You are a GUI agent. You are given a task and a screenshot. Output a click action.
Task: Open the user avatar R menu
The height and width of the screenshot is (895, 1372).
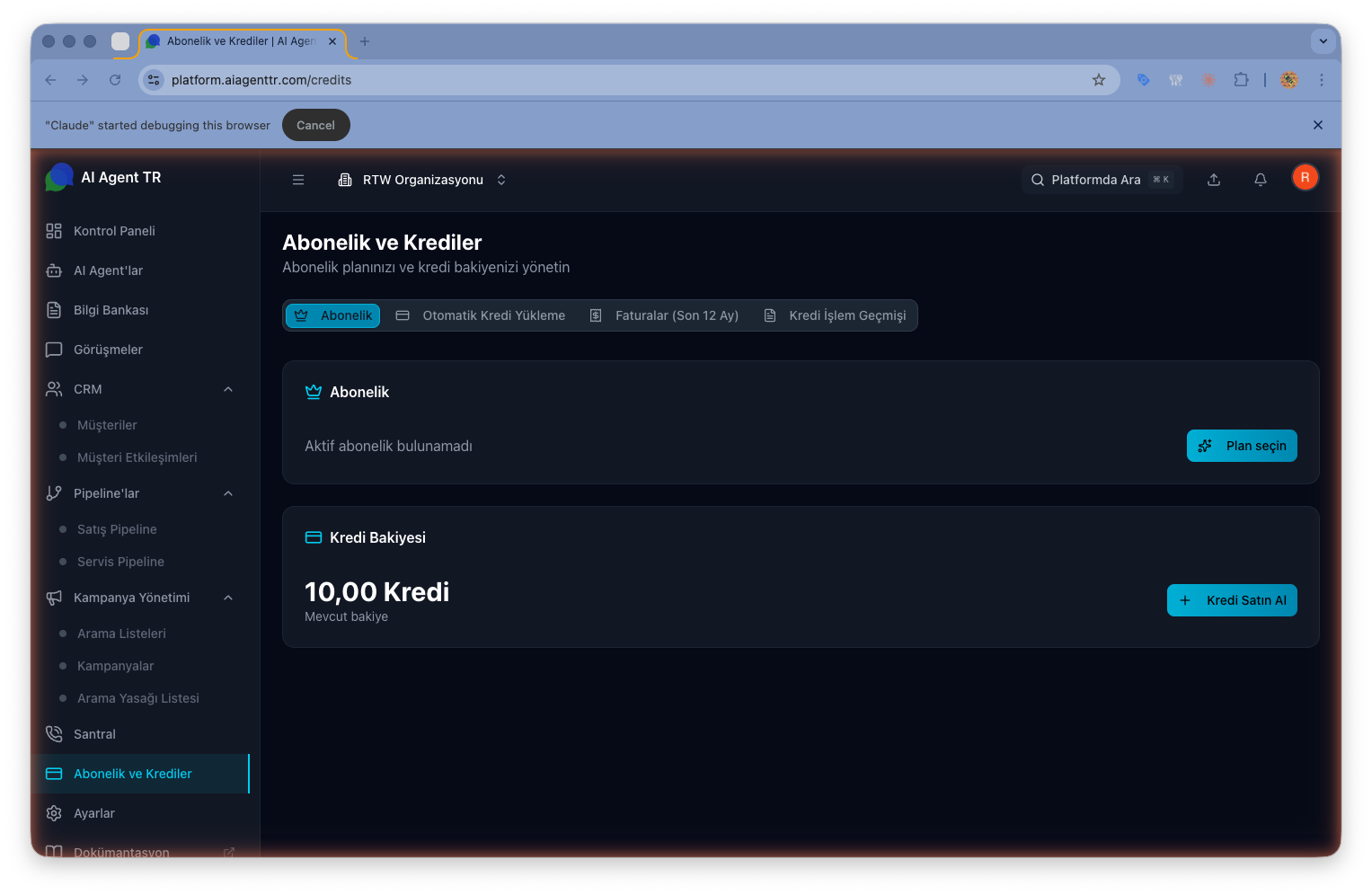pyautogui.click(x=1305, y=178)
